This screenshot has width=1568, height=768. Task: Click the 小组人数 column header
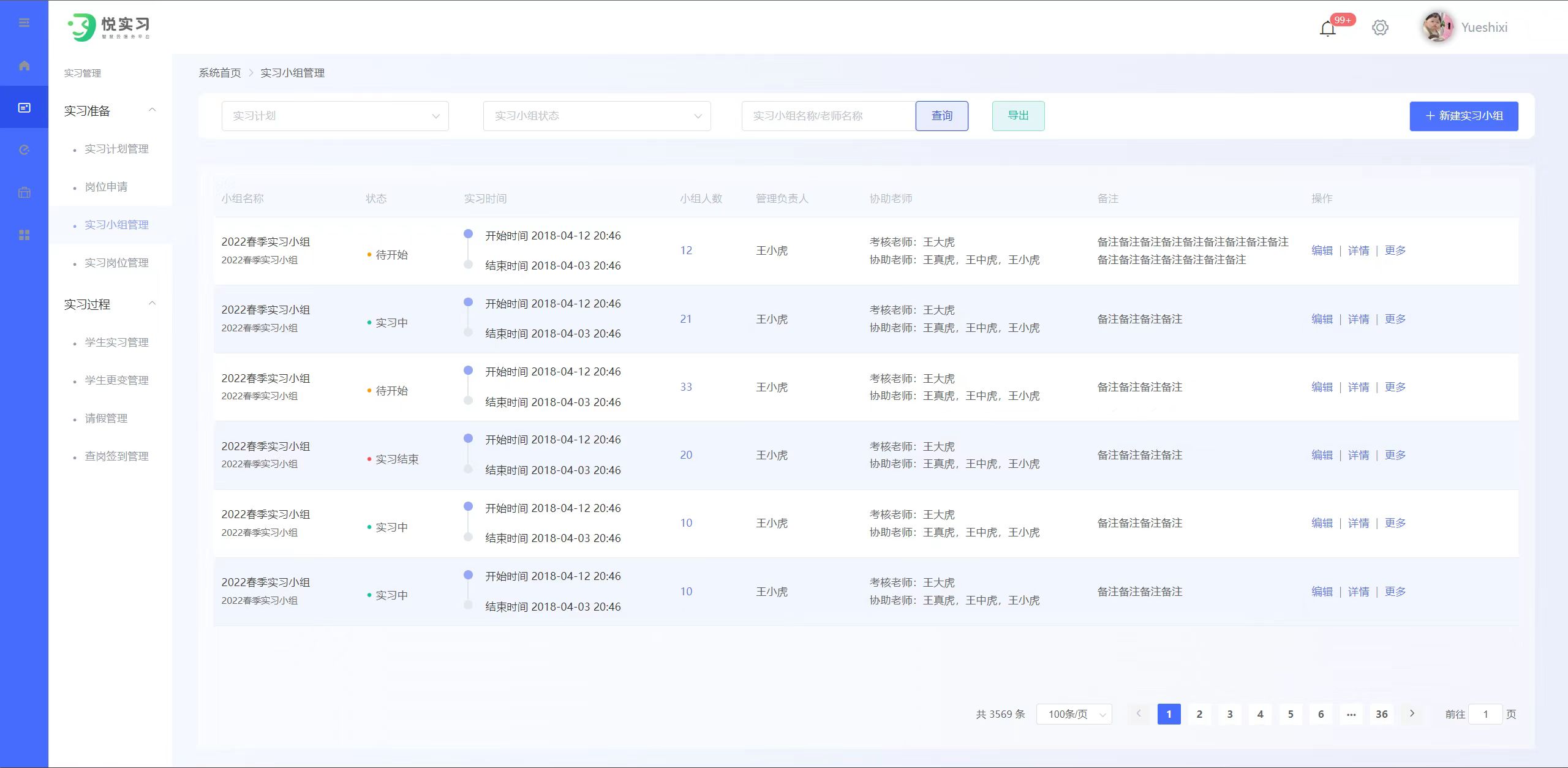pos(701,198)
